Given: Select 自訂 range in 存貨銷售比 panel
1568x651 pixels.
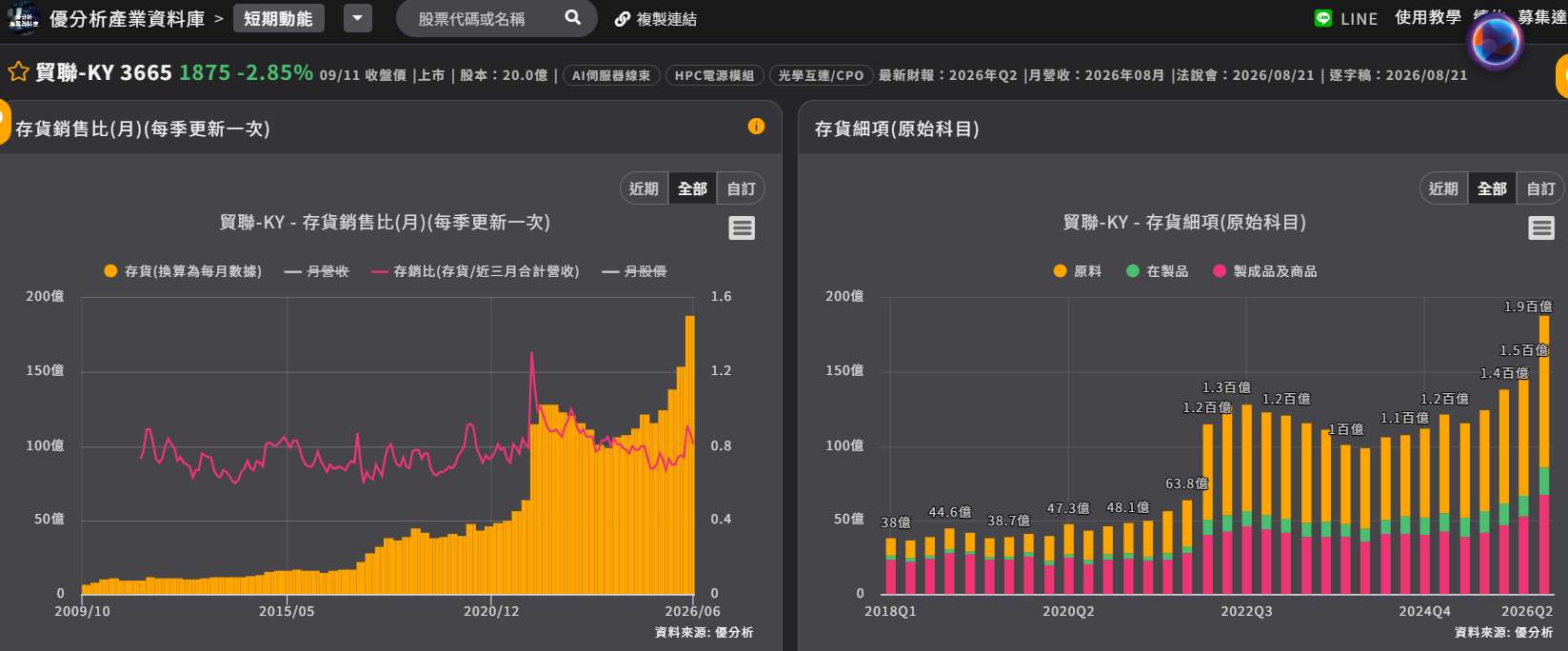Looking at the screenshot, I should pos(741,188).
